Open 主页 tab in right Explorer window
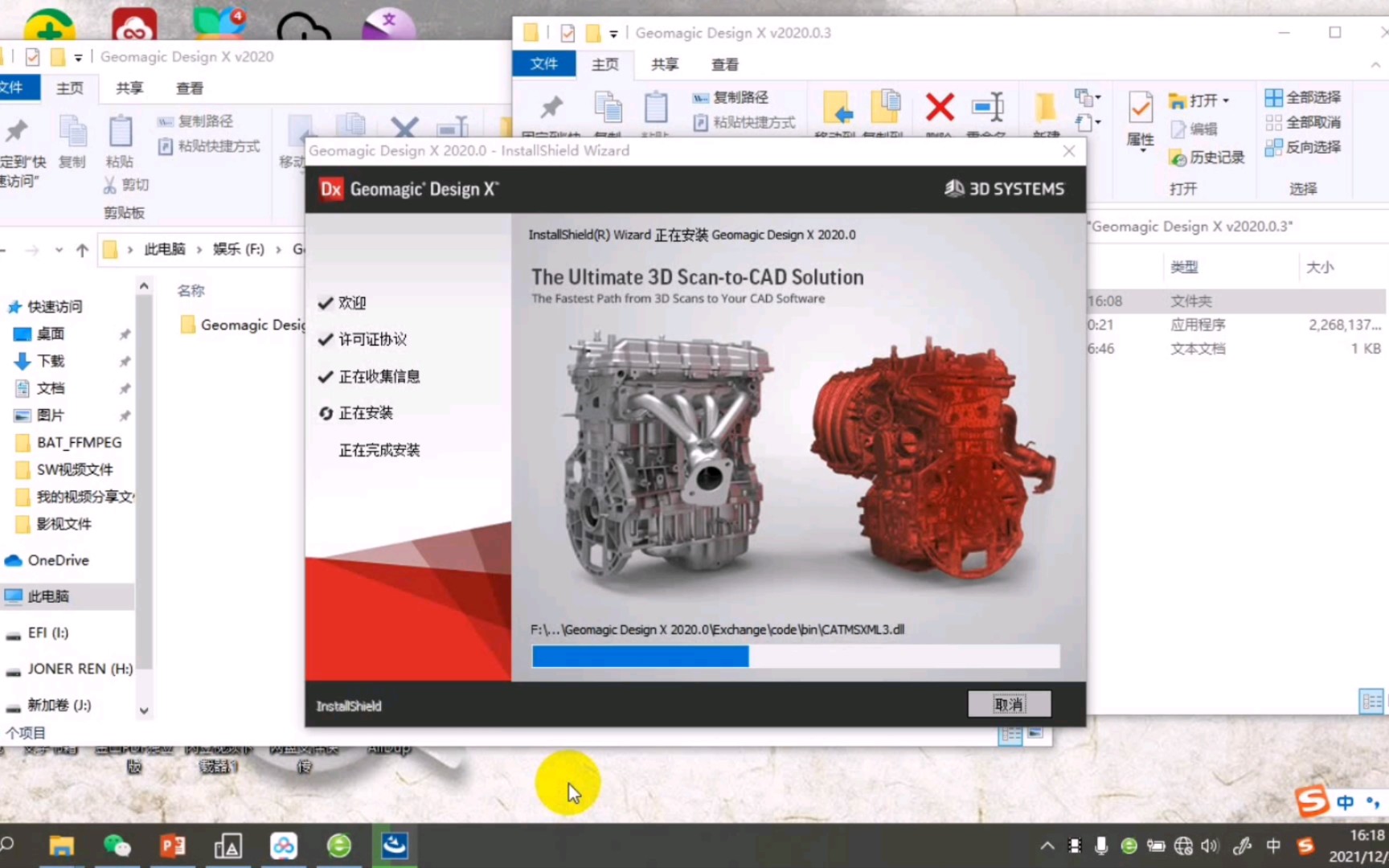The width and height of the screenshot is (1389, 868). pos(605,64)
